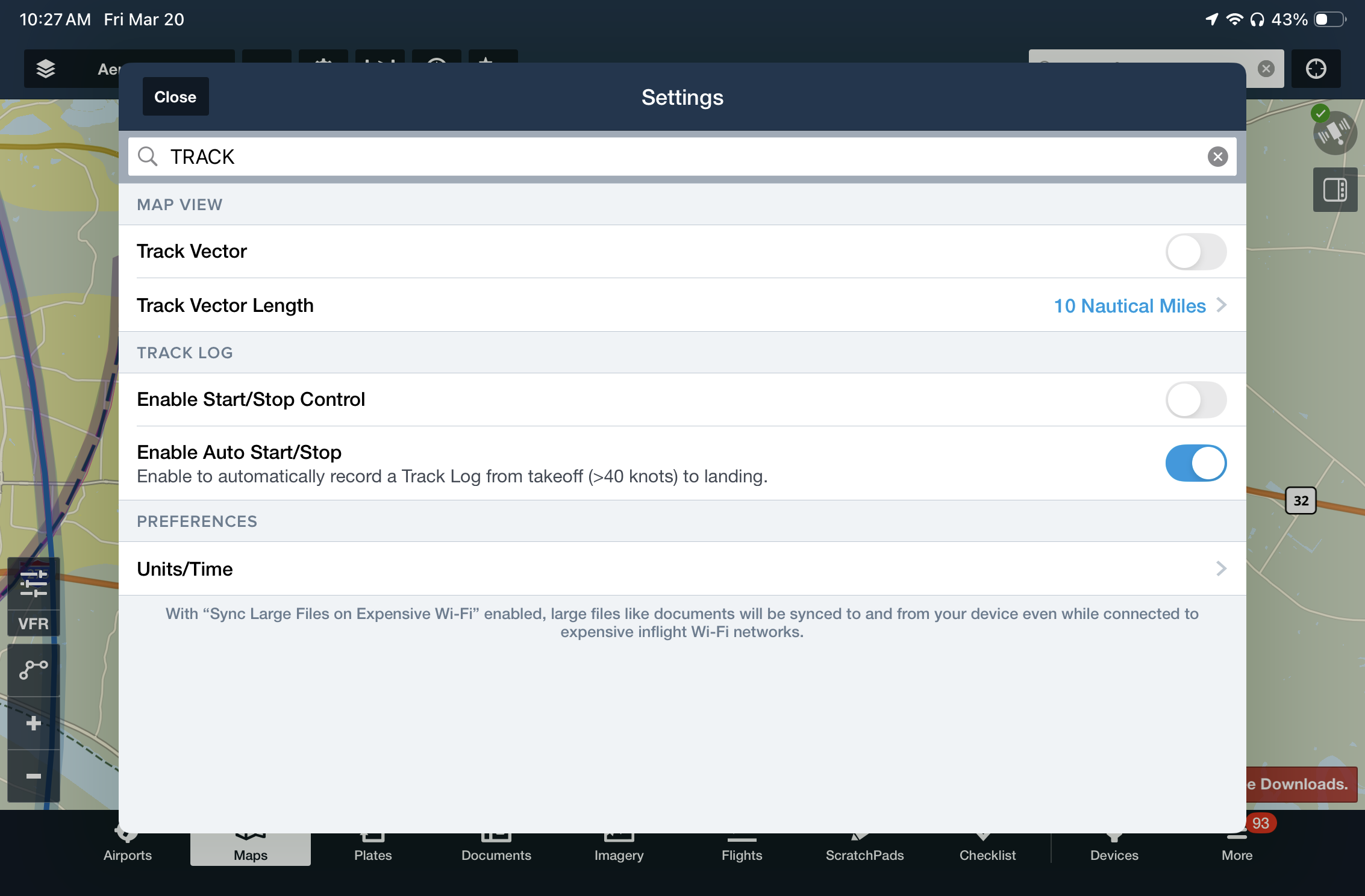Zoom out with the minus icon
Screen dimensions: 1365x896
click(x=34, y=776)
